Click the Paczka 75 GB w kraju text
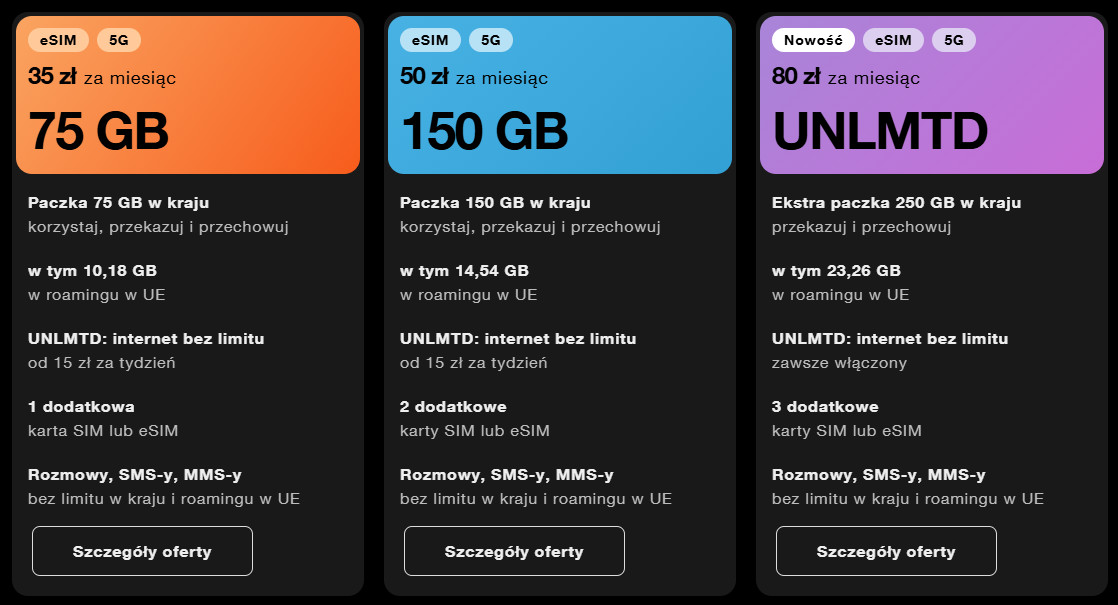The height and width of the screenshot is (605, 1118). pos(118,203)
